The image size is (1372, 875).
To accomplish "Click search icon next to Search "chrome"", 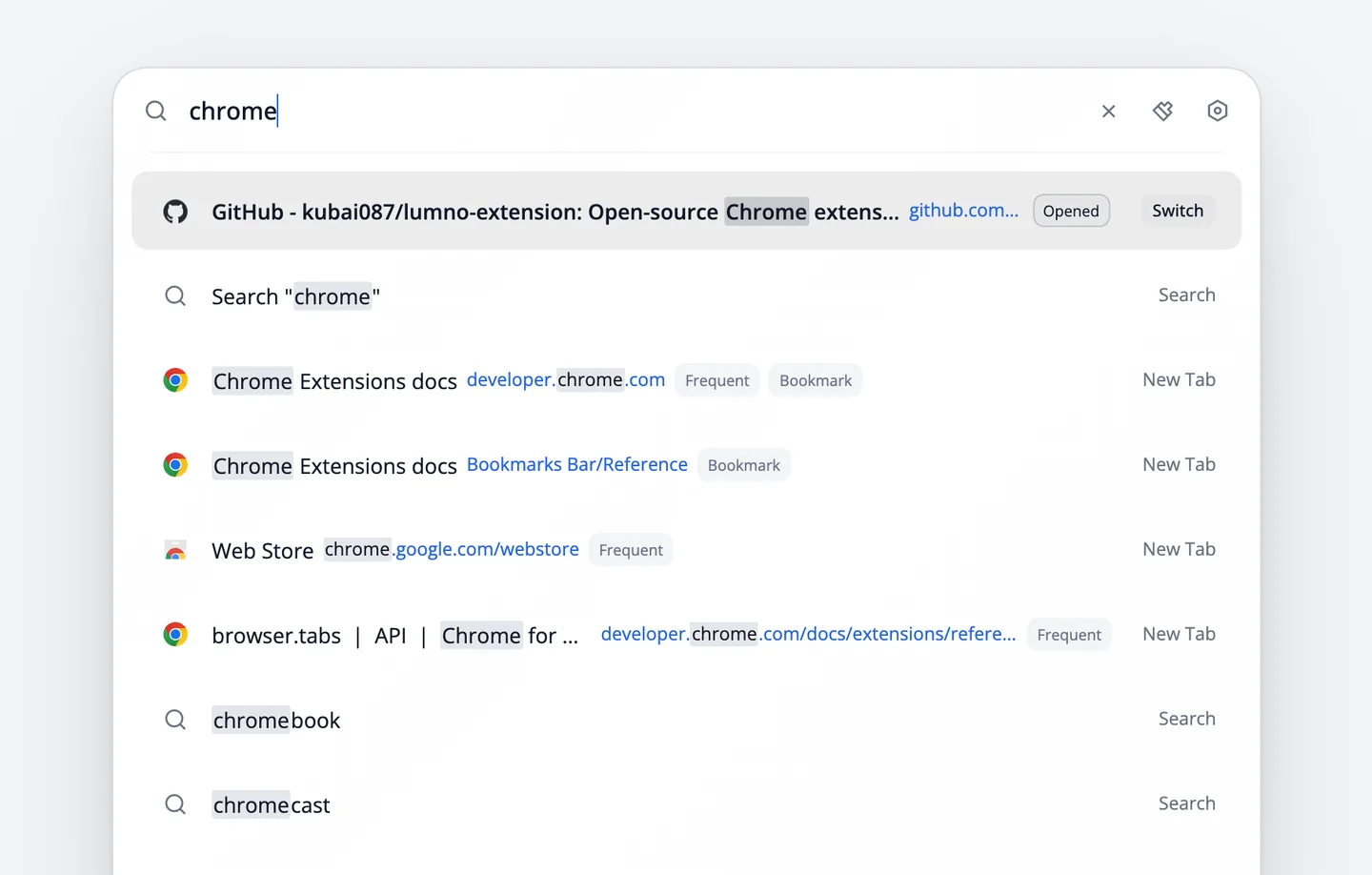I will coord(175,296).
